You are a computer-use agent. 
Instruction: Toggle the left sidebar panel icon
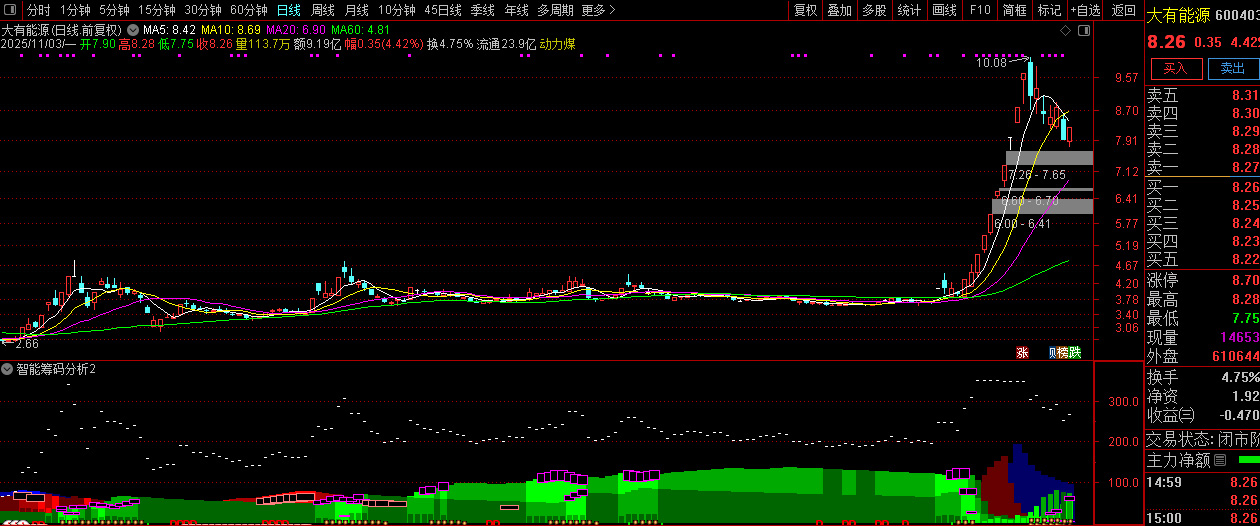tap(10, 10)
